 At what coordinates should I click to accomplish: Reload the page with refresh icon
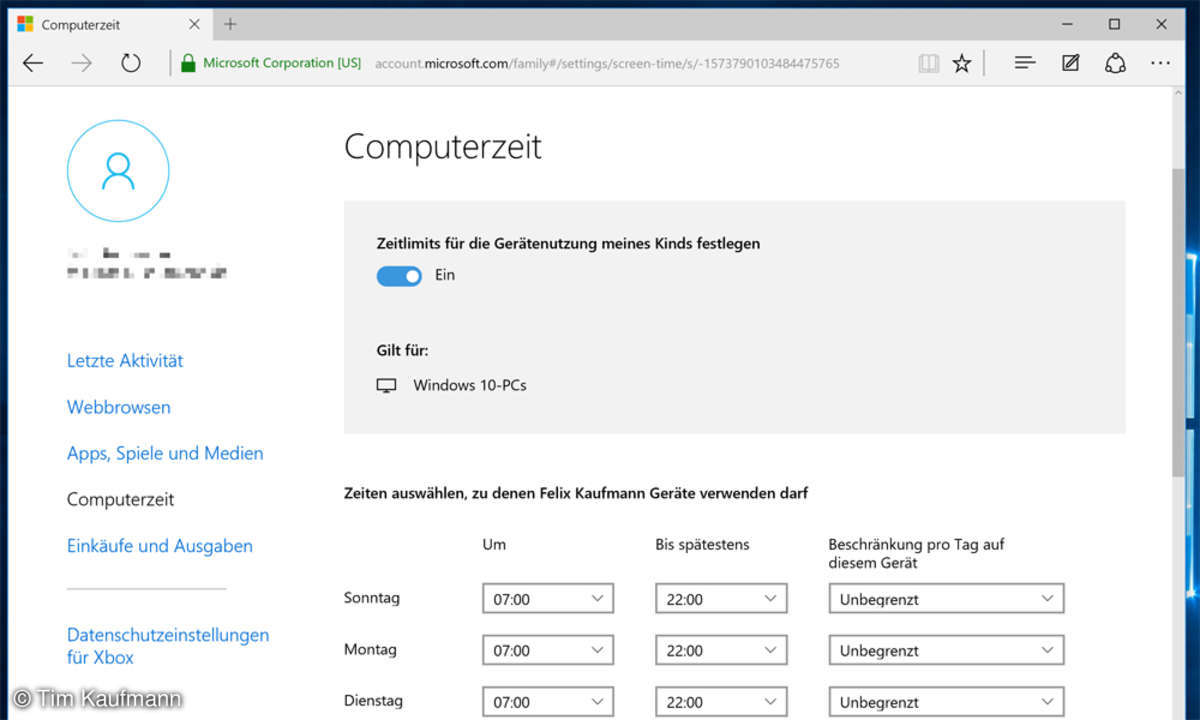coord(131,63)
